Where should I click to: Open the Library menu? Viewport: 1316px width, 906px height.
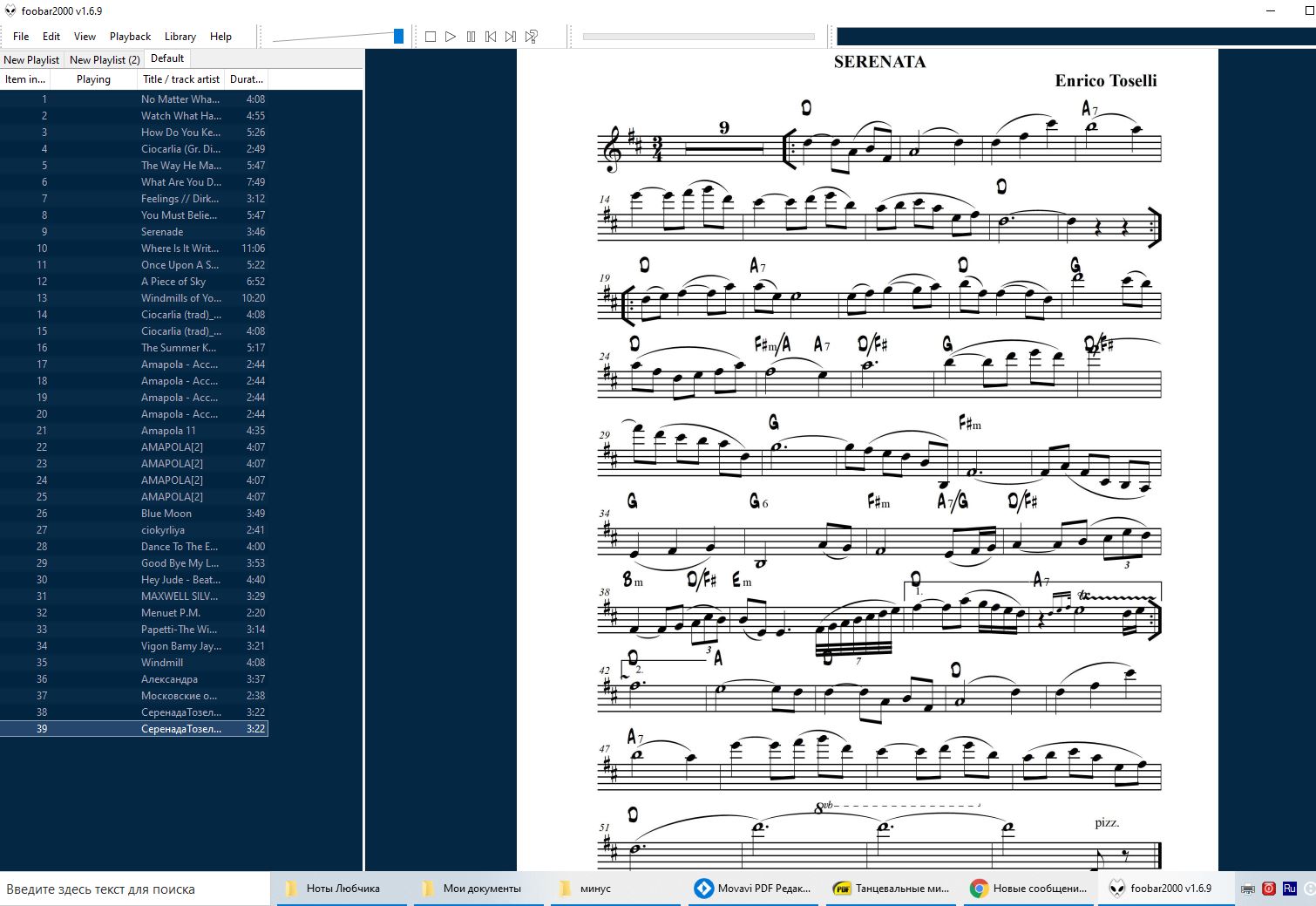(x=180, y=37)
